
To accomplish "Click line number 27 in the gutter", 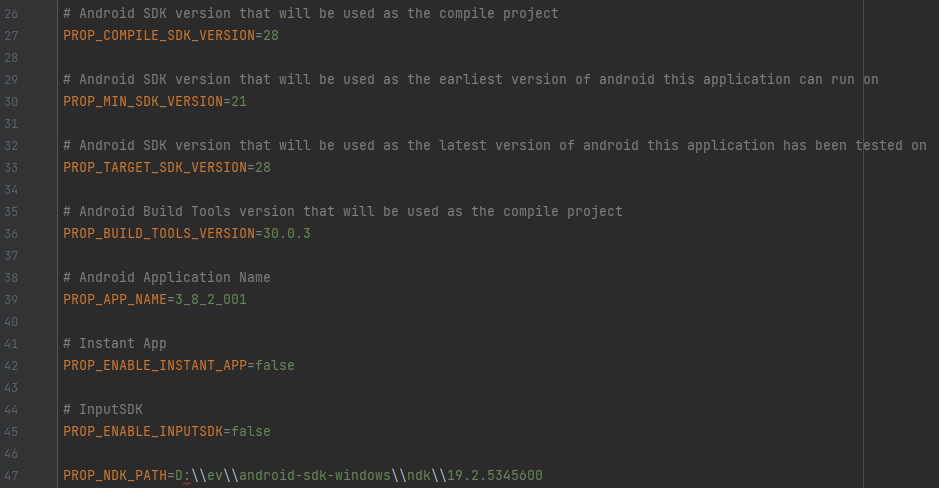I will point(12,35).
